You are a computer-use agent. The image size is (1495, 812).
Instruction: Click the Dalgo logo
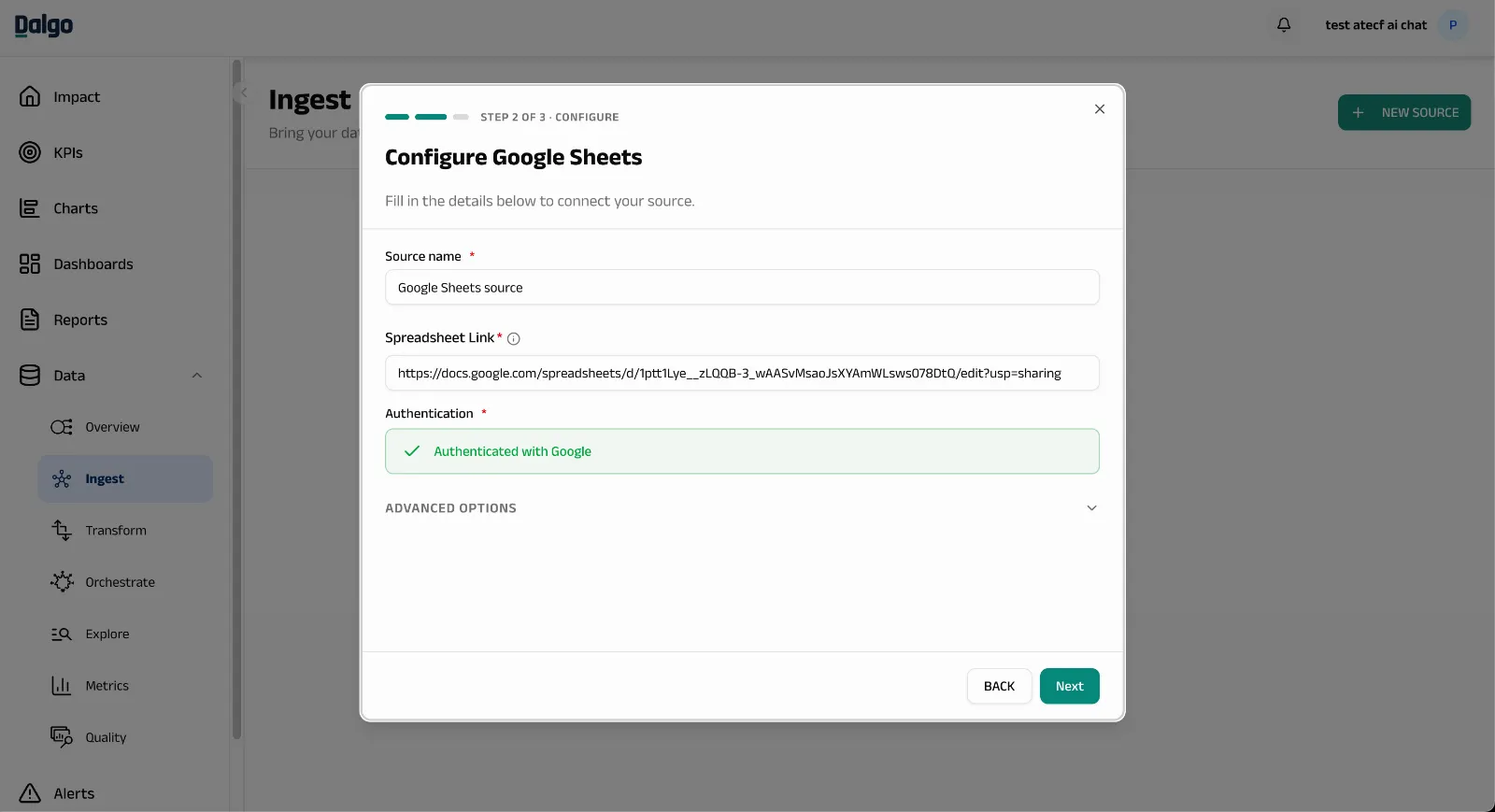[44, 26]
